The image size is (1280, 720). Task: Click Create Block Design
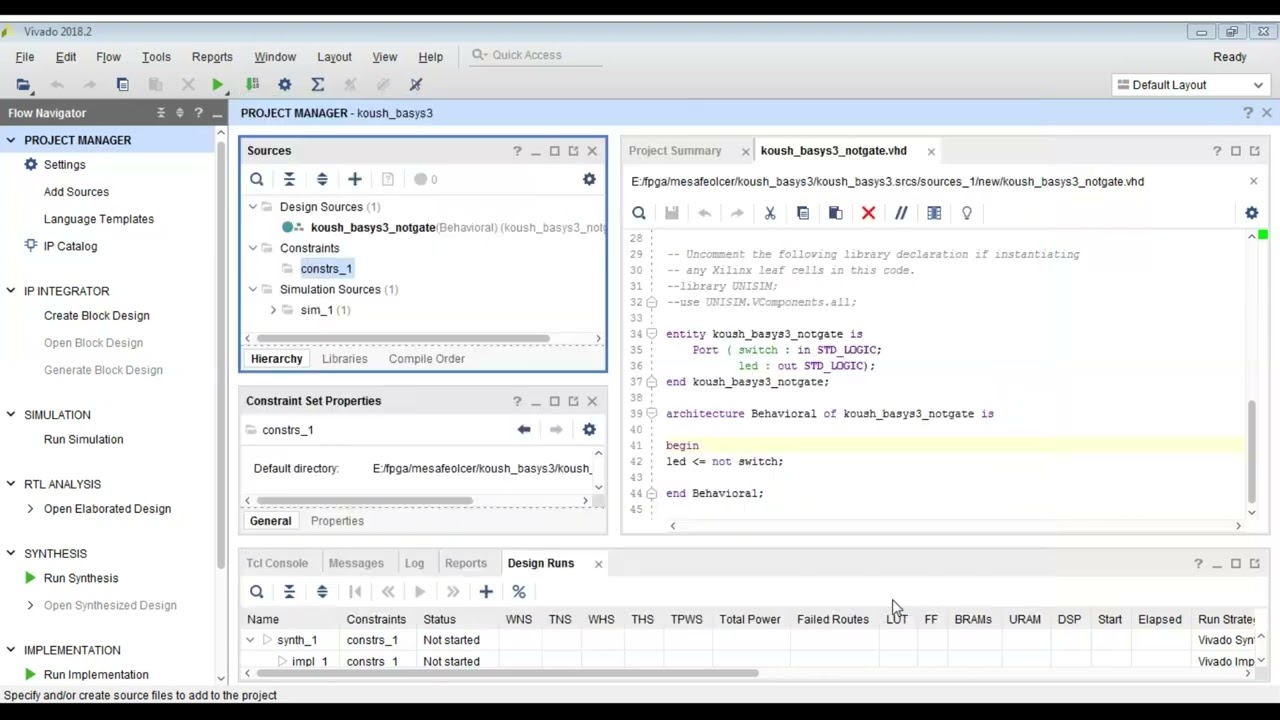click(96, 316)
